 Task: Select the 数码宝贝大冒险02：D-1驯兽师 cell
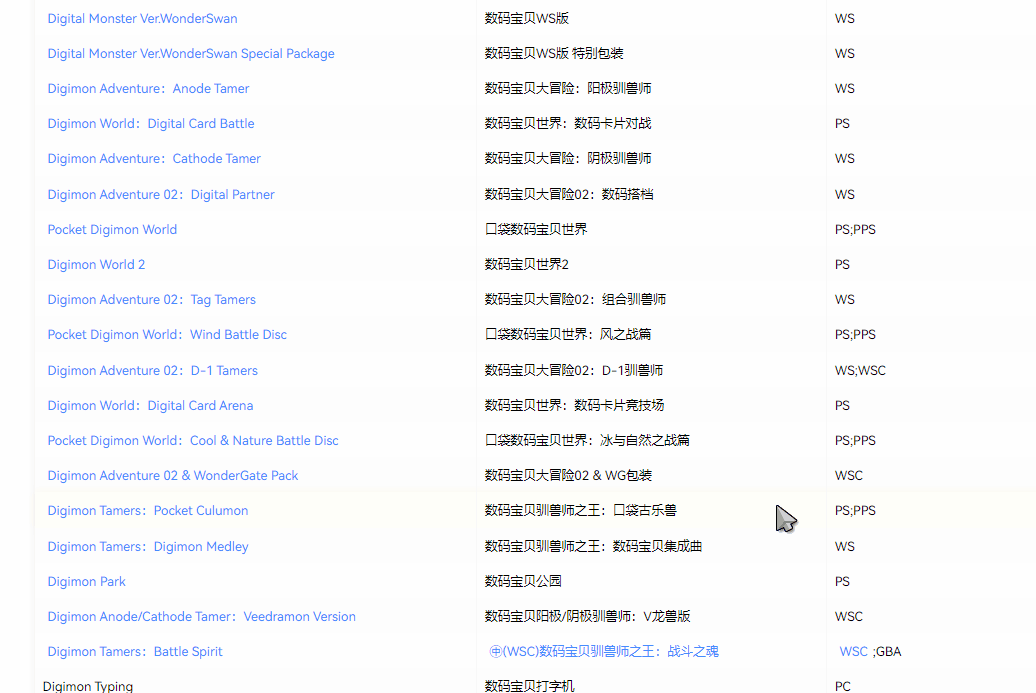tap(574, 371)
